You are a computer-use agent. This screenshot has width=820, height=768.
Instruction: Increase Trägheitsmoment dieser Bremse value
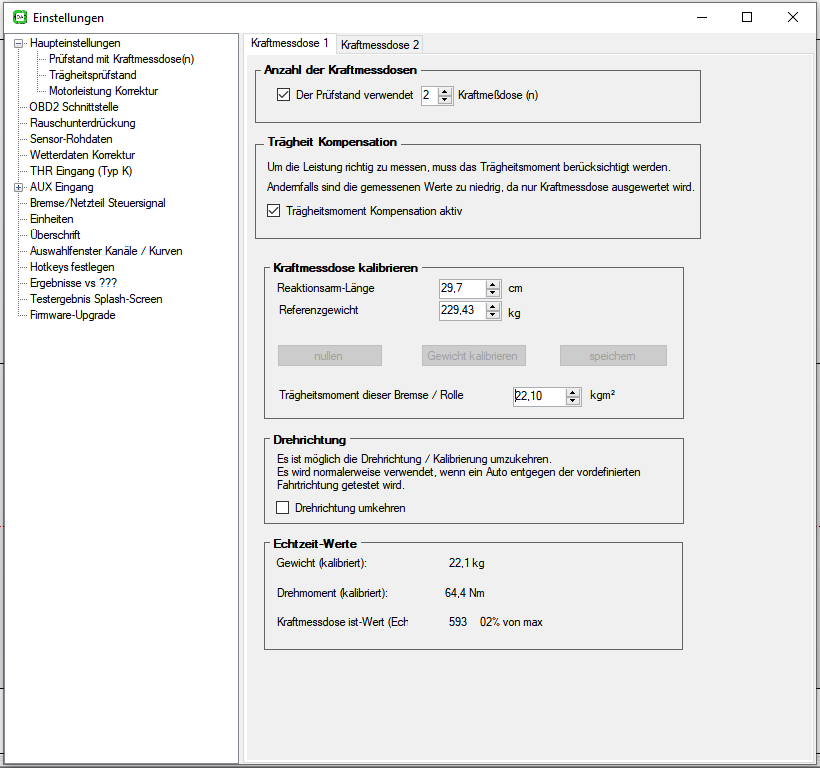573,392
